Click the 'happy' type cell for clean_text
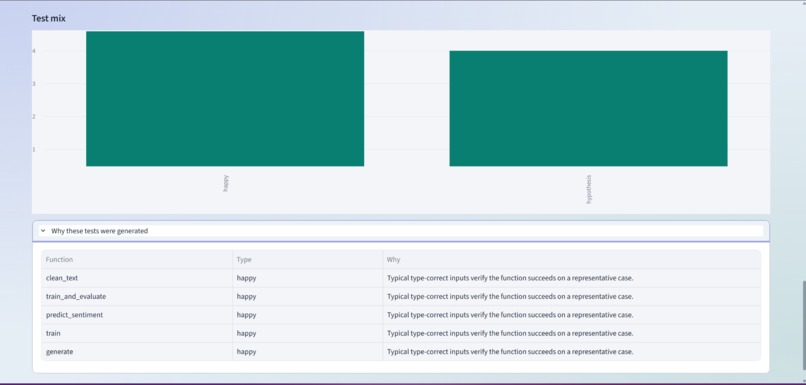Screen dimensions: 806x385 (307, 278)
